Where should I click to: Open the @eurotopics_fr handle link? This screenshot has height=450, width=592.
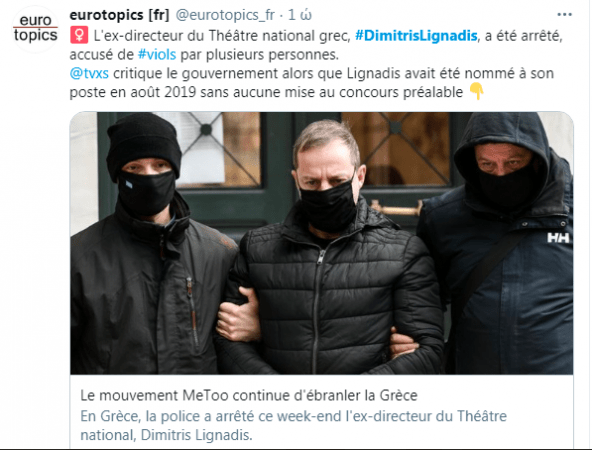click(225, 15)
